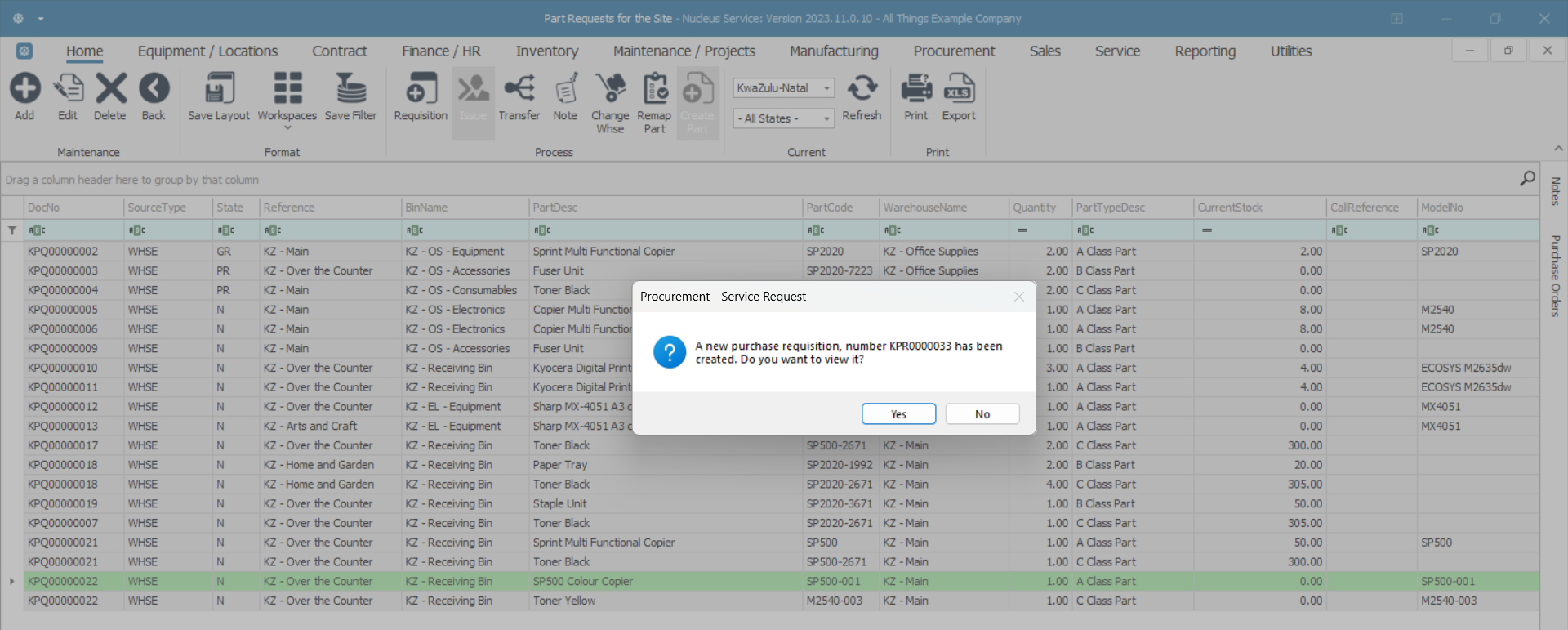1568x630 pixels.
Task: Sort by the ModelNo column header
Action: pos(1478,208)
